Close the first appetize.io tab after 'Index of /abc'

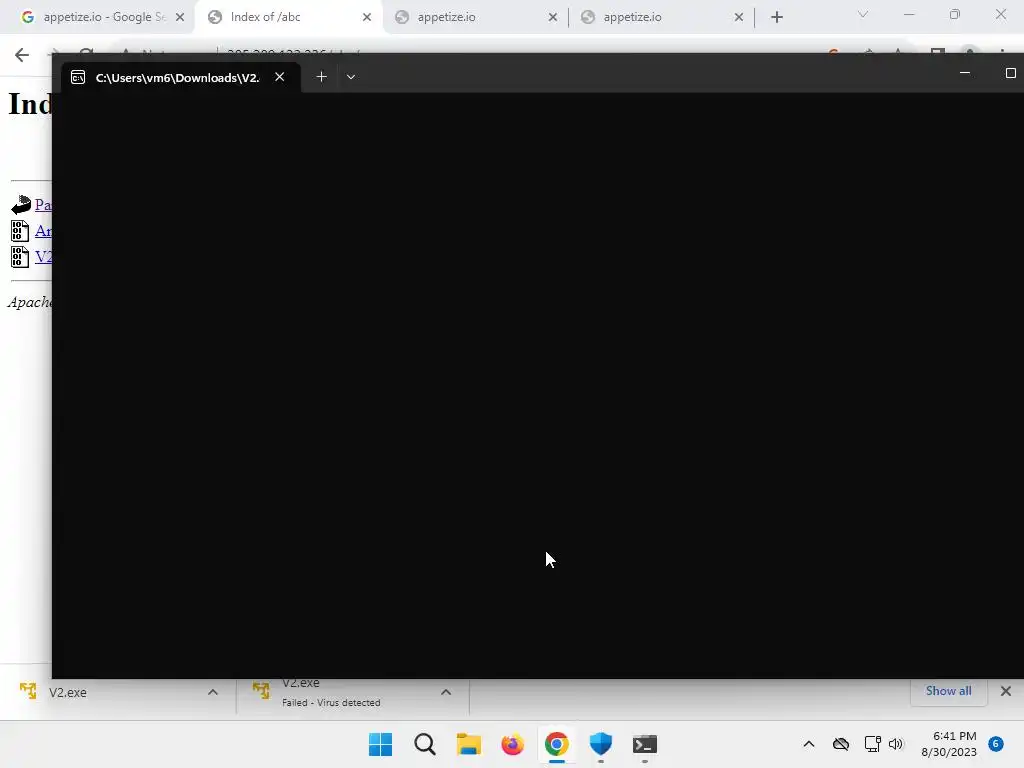click(x=552, y=17)
